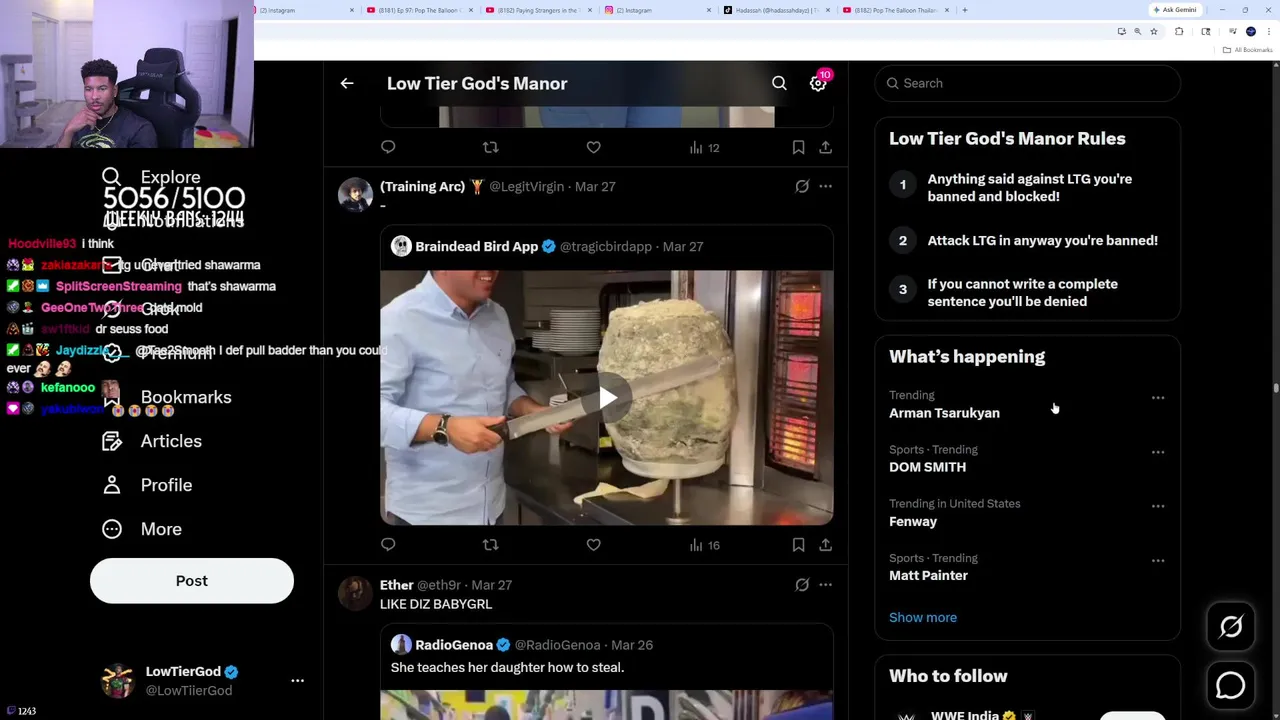Bookmark the LegitVirgin post
The width and height of the screenshot is (1280, 720).
click(798, 545)
